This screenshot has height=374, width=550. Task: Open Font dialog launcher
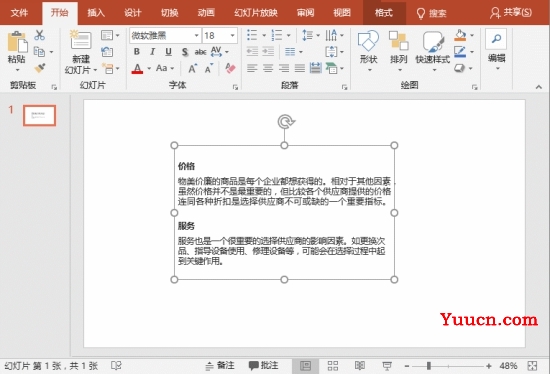(235, 87)
